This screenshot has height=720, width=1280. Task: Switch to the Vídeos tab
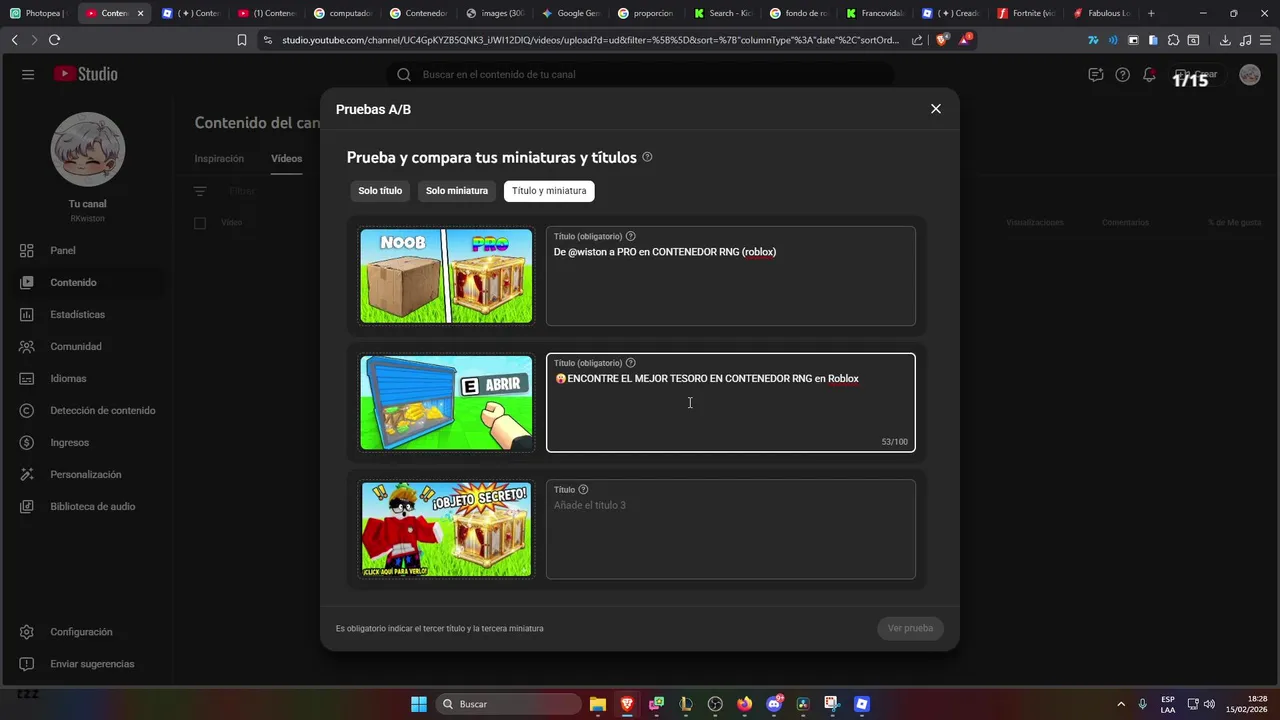(x=286, y=158)
